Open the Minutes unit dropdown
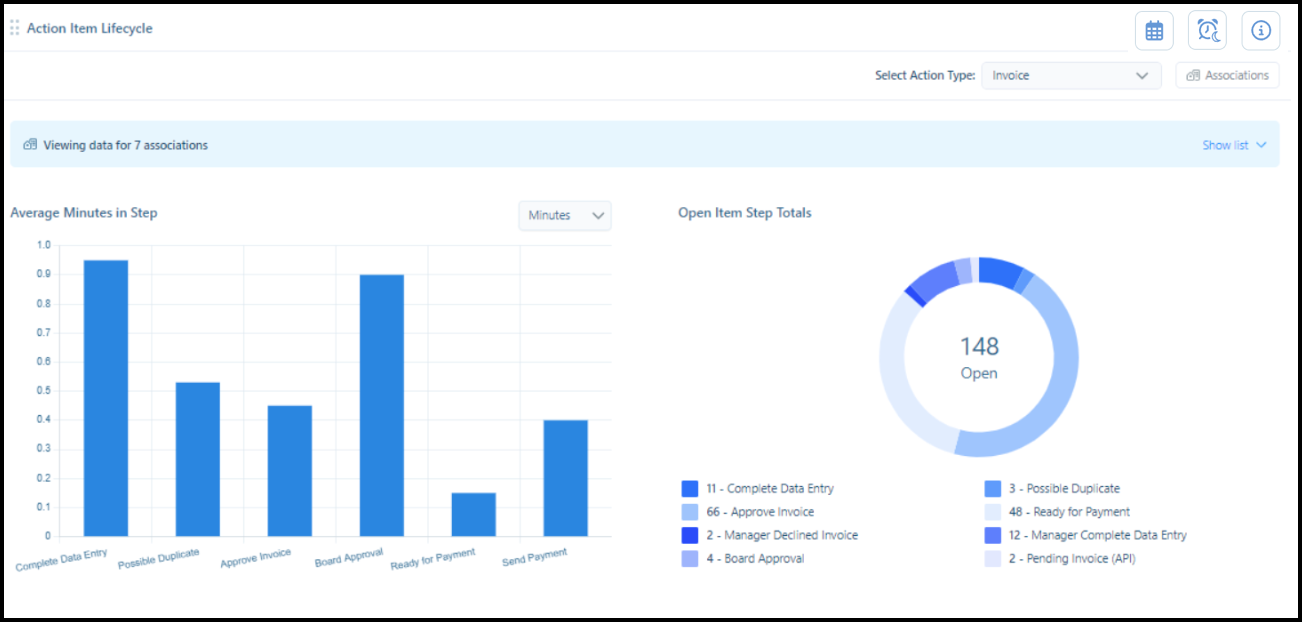The image size is (1302, 622). pos(565,215)
